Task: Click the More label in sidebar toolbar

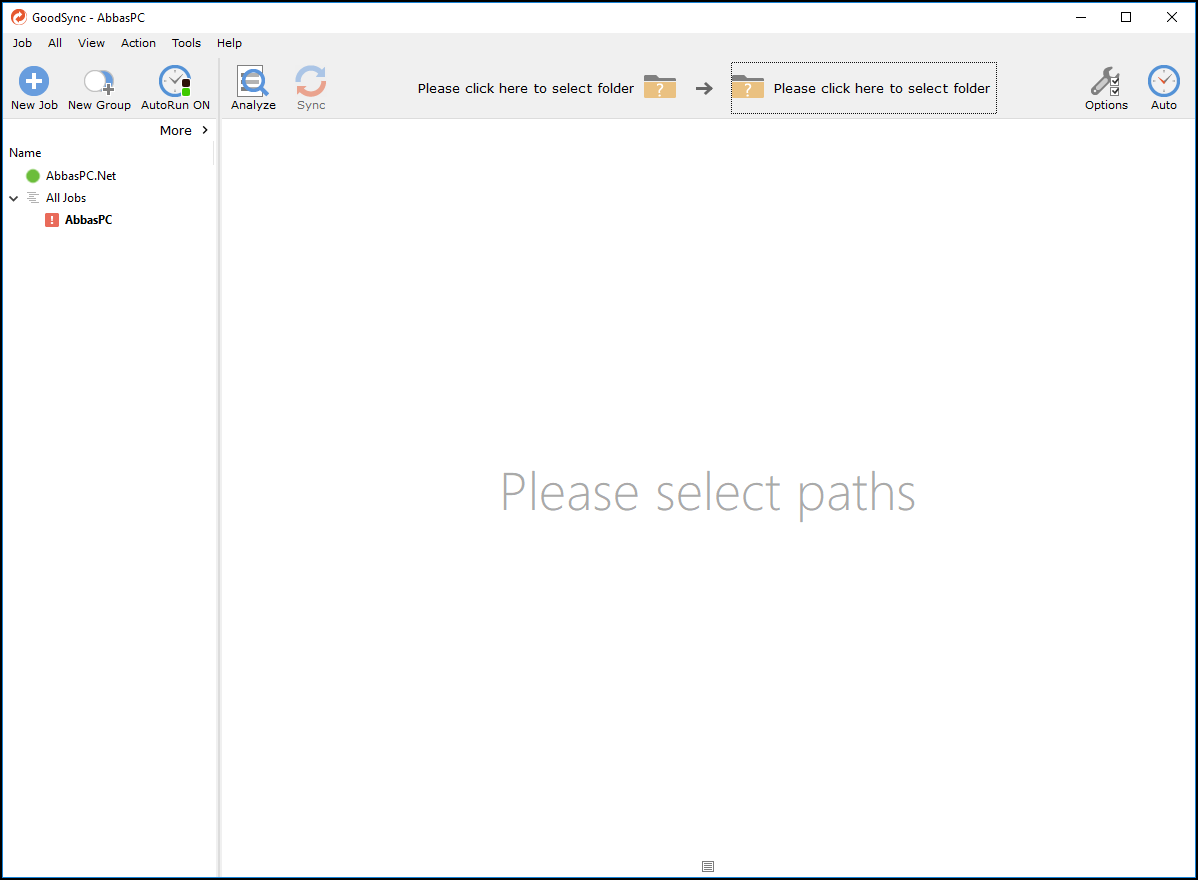Action: (x=176, y=131)
